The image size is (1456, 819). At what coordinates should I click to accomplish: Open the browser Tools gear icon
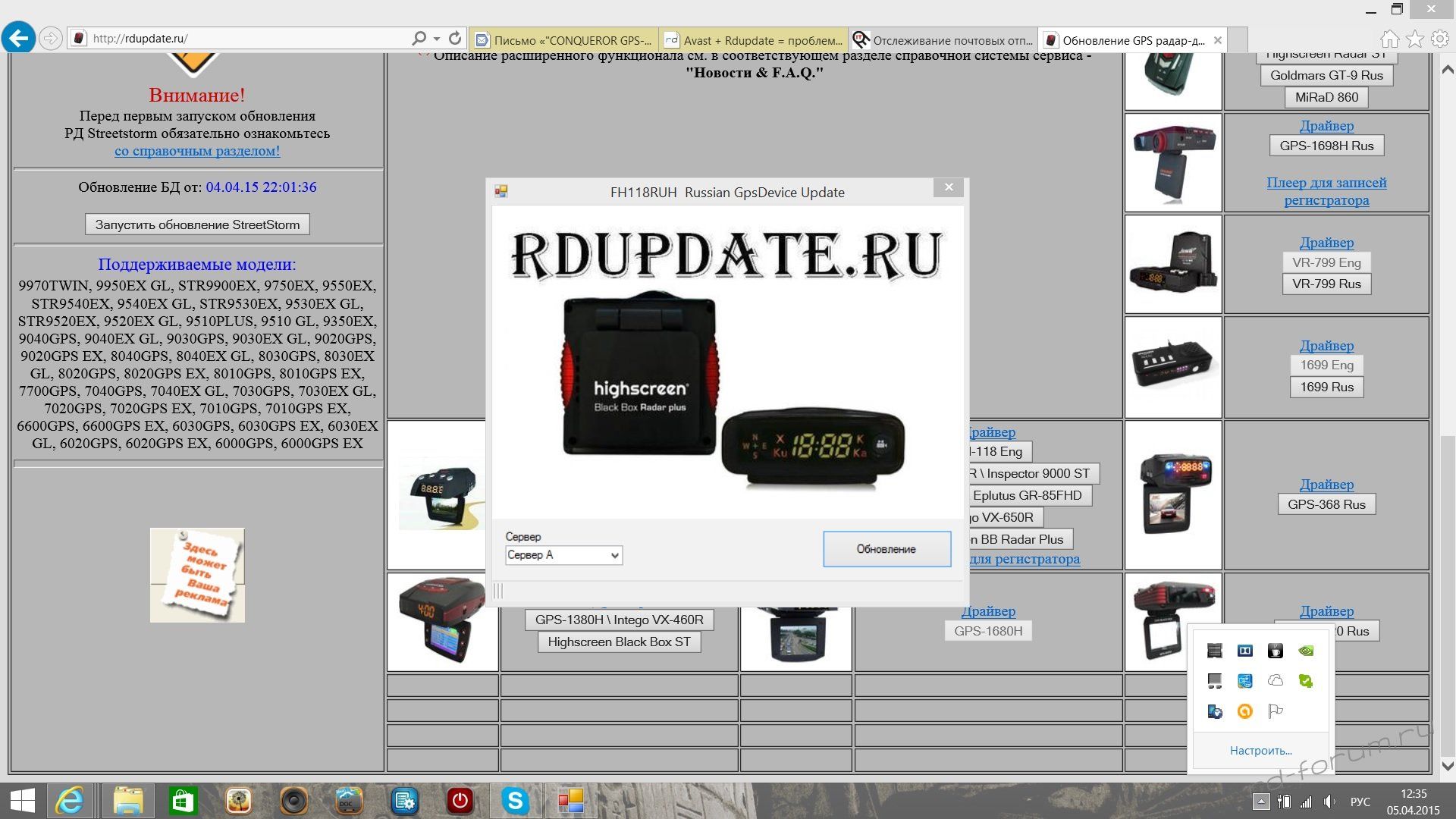(1440, 39)
